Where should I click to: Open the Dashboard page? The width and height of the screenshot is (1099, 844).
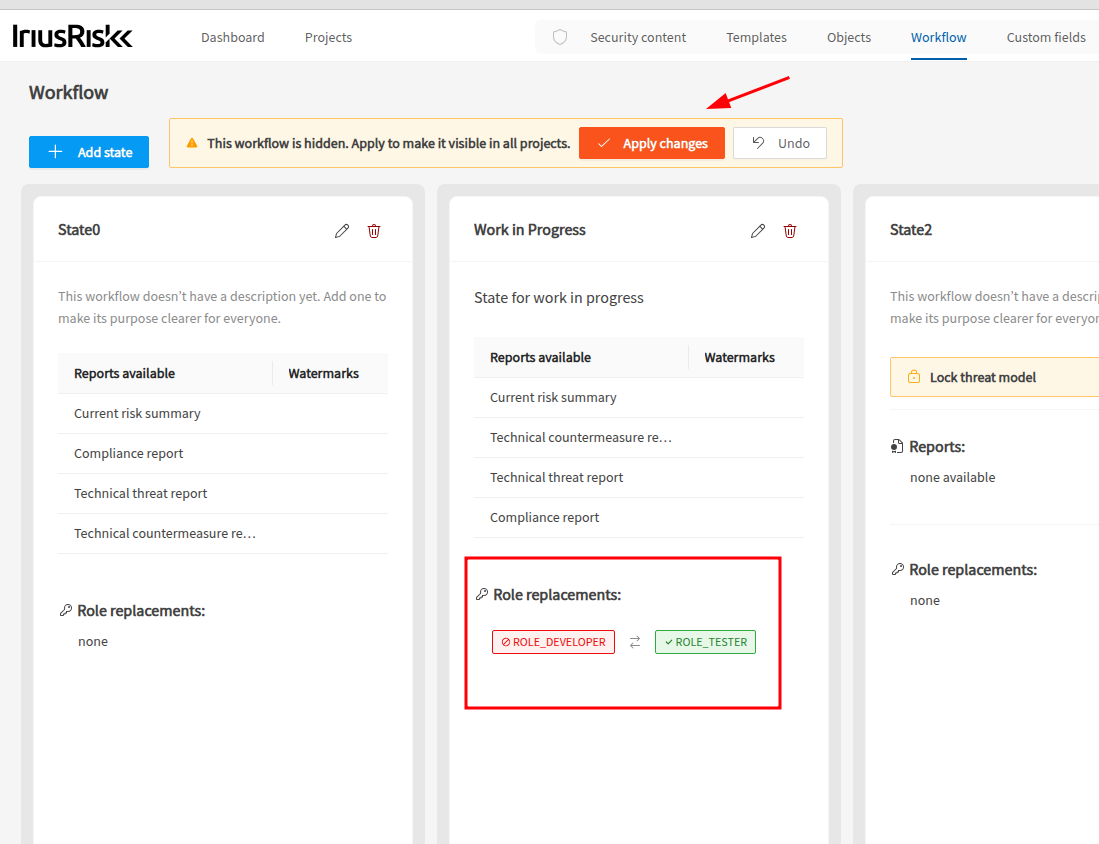[x=233, y=37]
